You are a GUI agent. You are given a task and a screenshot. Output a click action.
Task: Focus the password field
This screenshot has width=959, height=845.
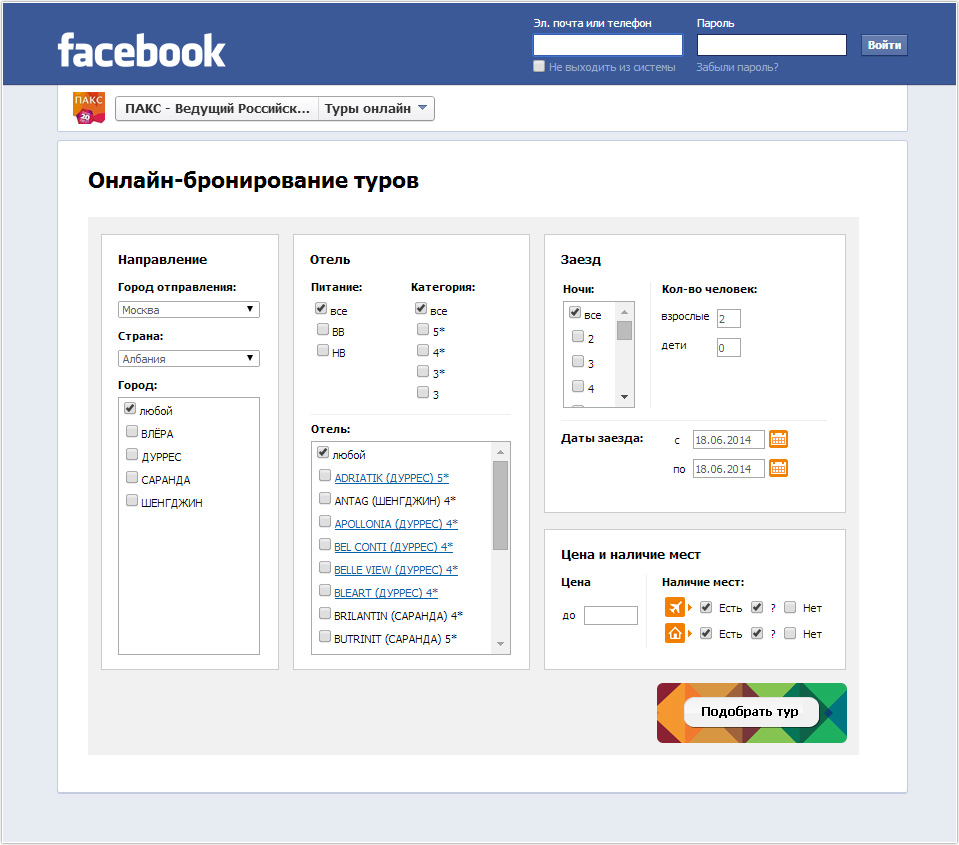point(772,45)
